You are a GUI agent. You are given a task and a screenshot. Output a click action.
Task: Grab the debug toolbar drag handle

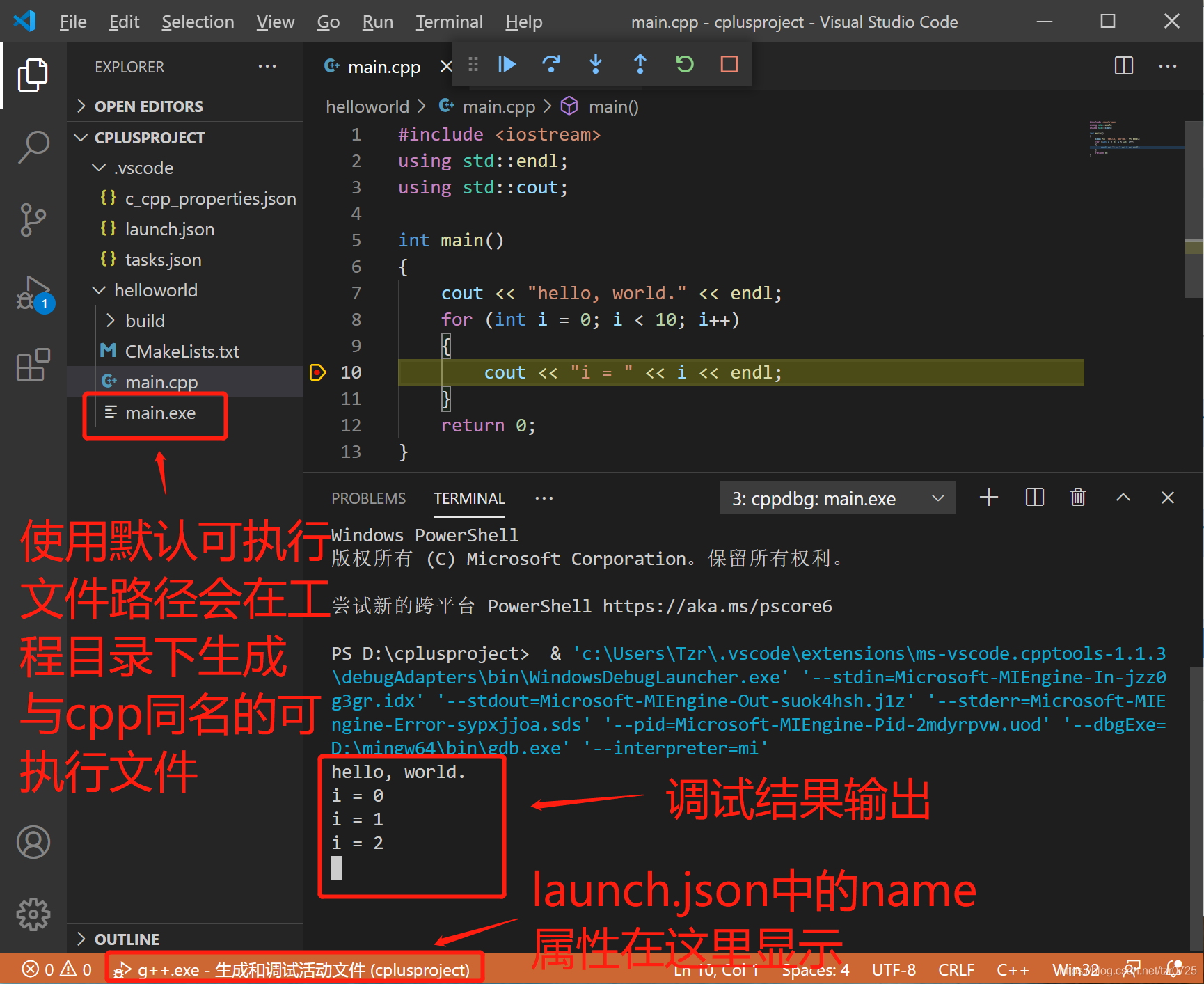[473, 65]
